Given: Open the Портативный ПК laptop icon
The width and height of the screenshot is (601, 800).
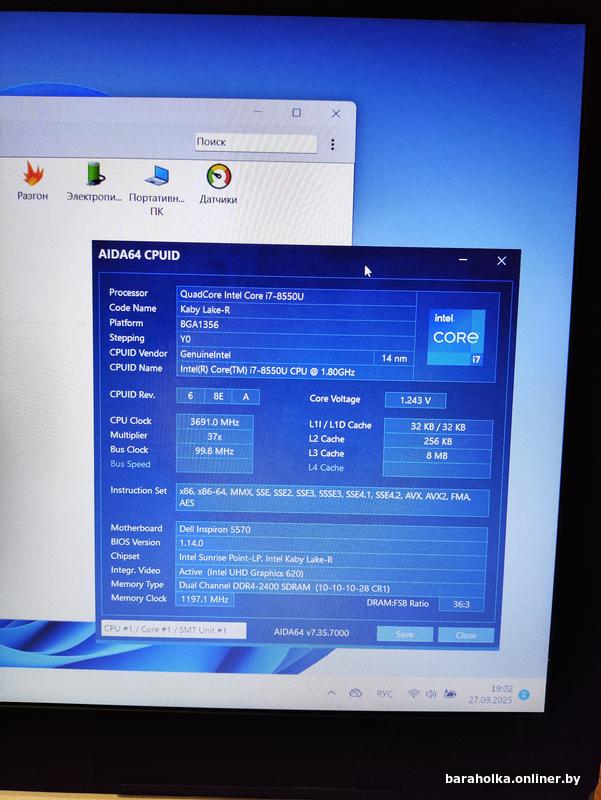Looking at the screenshot, I should click(157, 176).
